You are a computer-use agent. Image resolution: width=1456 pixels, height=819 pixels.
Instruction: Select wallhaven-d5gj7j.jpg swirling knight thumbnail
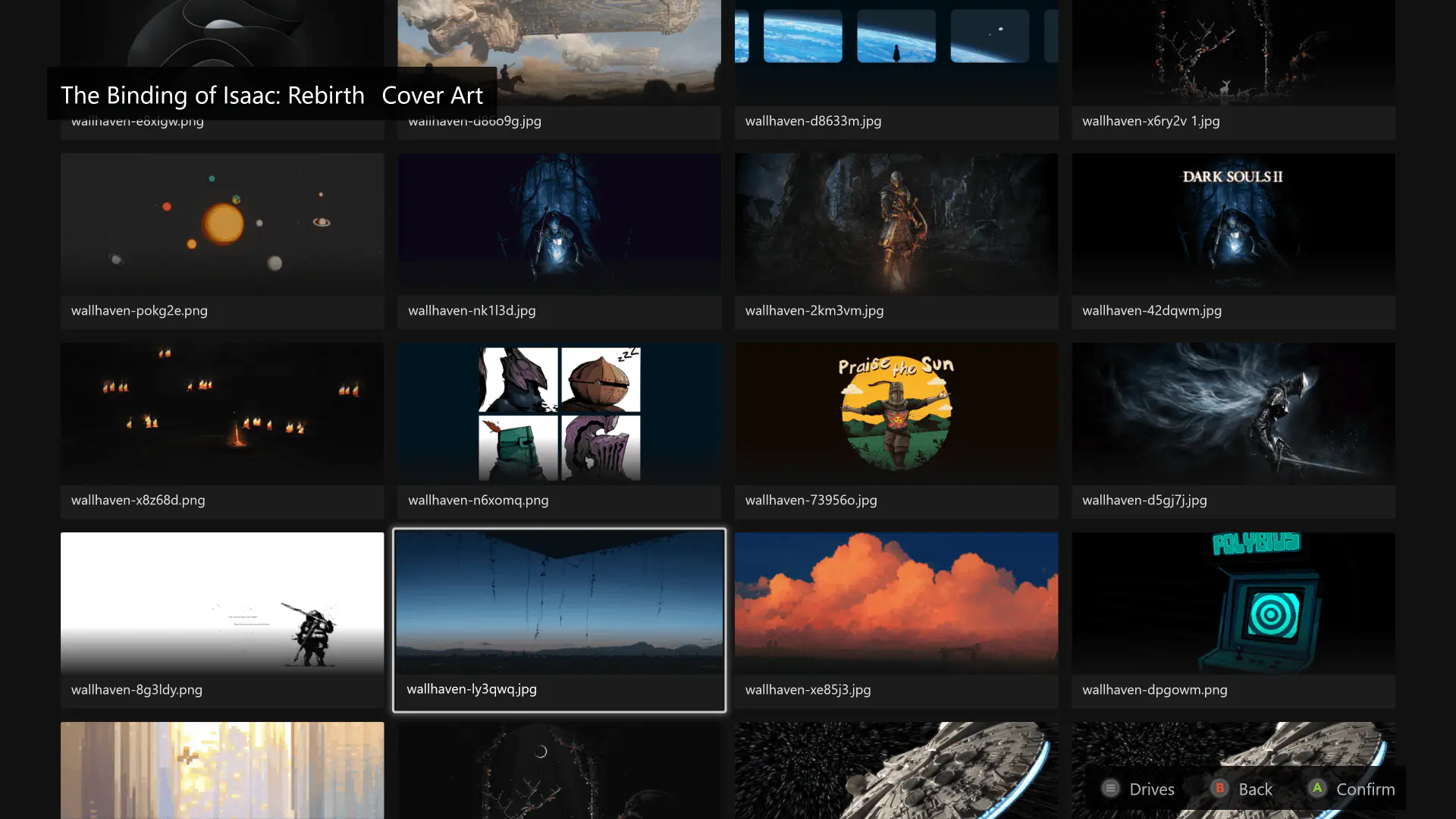(1233, 414)
